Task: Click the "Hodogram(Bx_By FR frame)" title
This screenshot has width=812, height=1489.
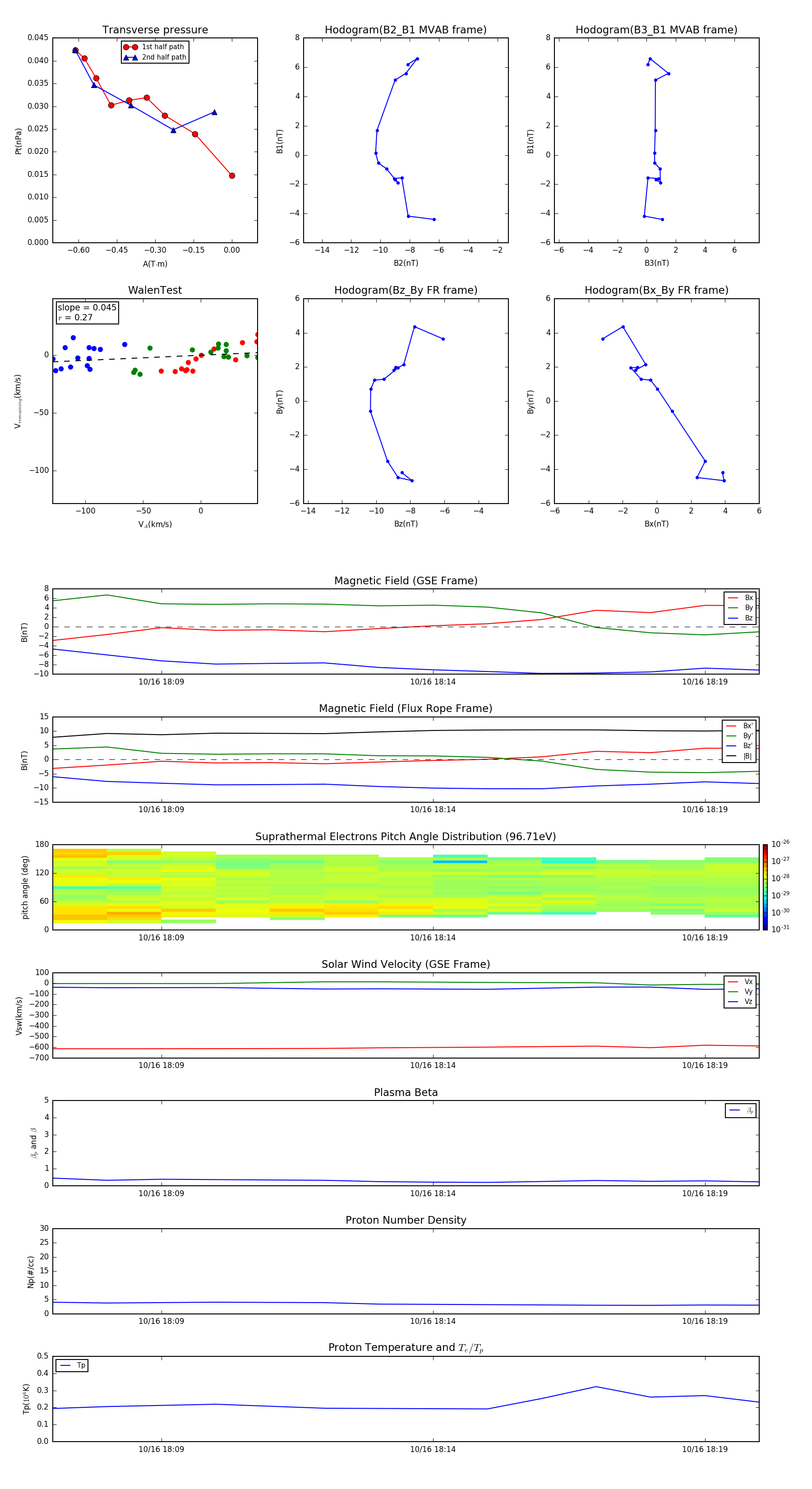Action: point(656,290)
